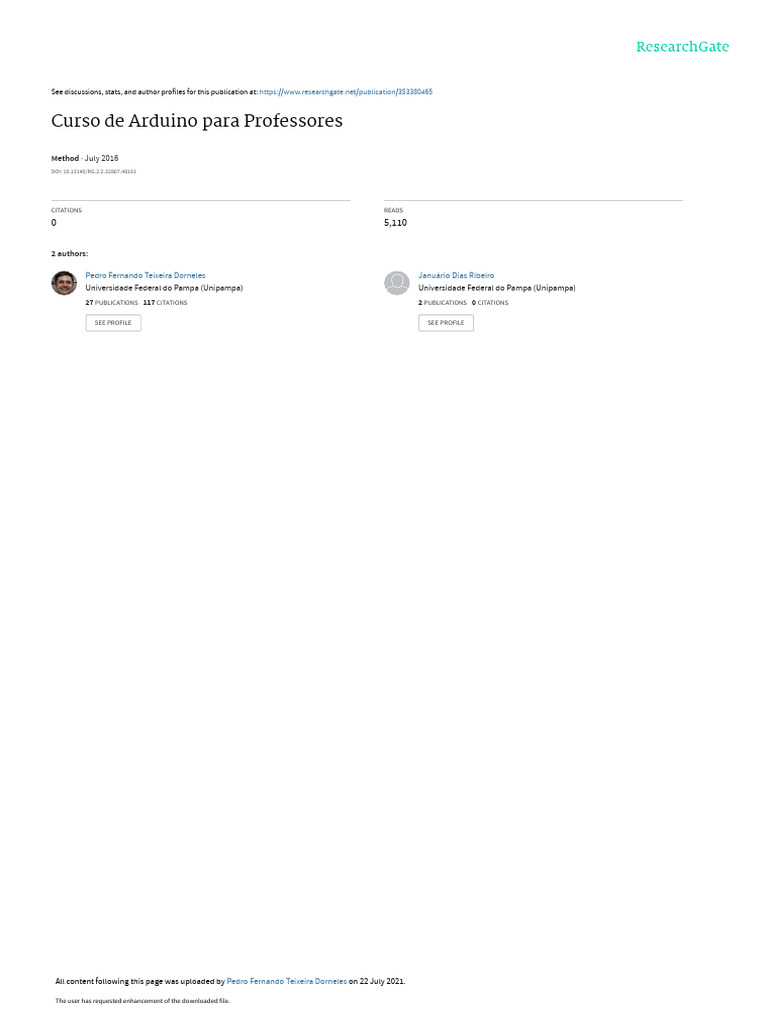Click Pedro Fernando Teixeira Dorneles profile photo
Image resolution: width=768 pixels, height=1024 pixels.
(x=64, y=283)
